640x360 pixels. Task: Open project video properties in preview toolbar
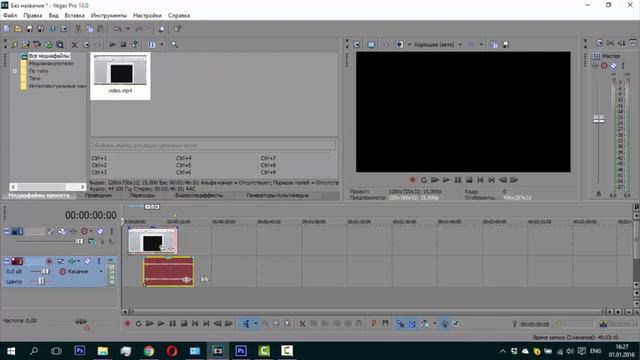point(357,44)
